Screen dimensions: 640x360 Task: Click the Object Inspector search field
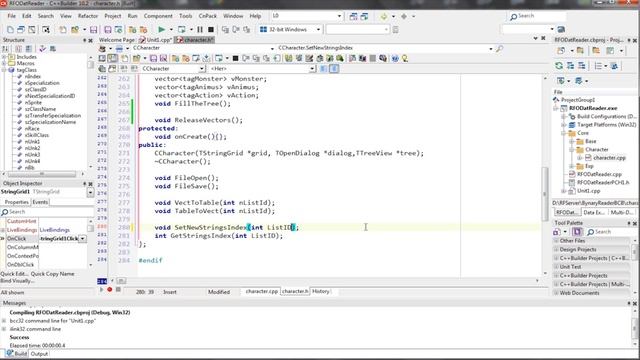[x=46, y=212]
